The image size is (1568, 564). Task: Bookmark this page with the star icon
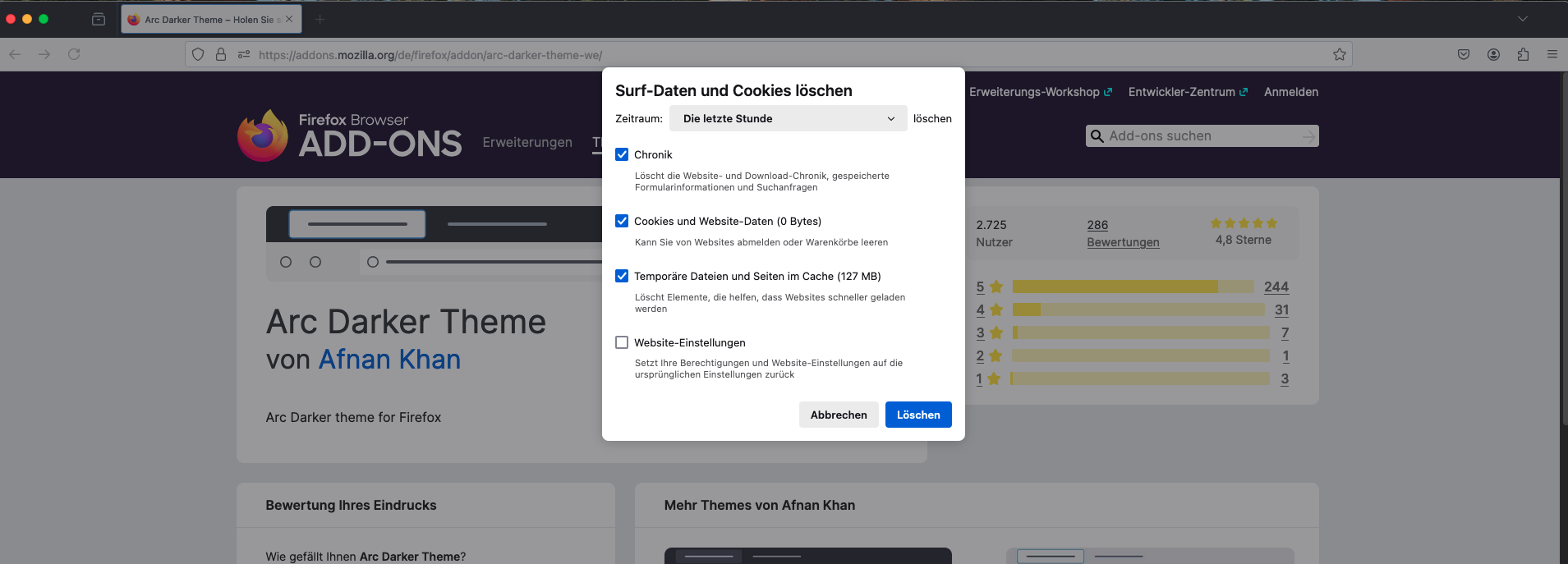pos(1340,54)
